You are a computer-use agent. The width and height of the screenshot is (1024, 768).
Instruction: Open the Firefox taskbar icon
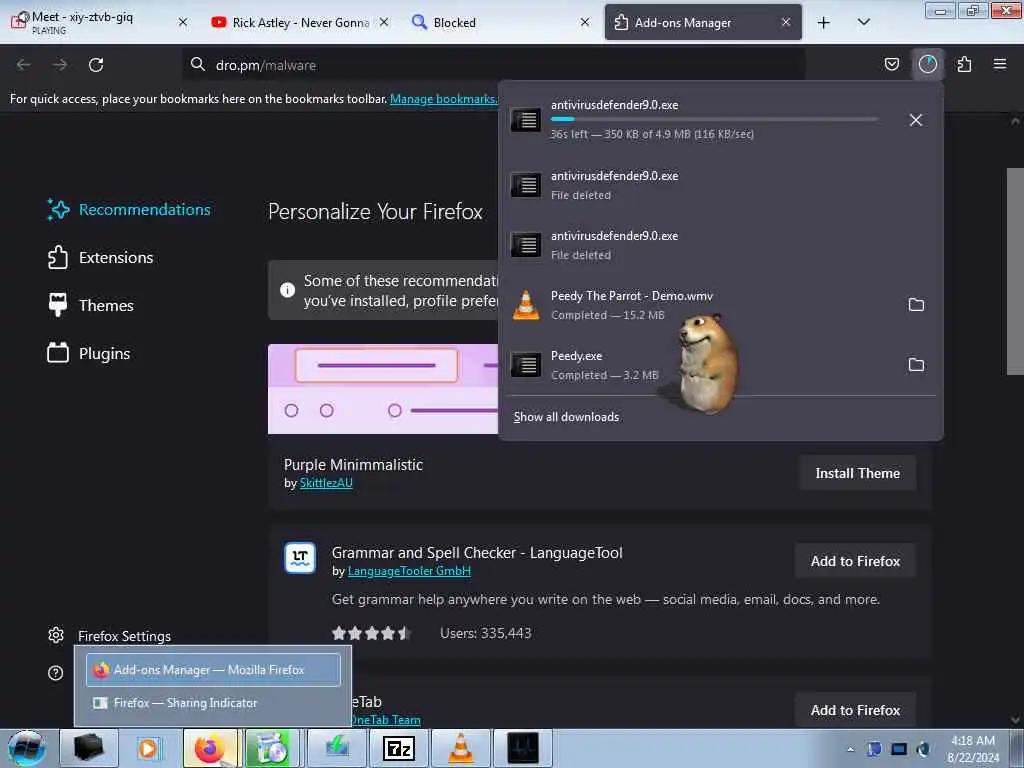point(210,748)
